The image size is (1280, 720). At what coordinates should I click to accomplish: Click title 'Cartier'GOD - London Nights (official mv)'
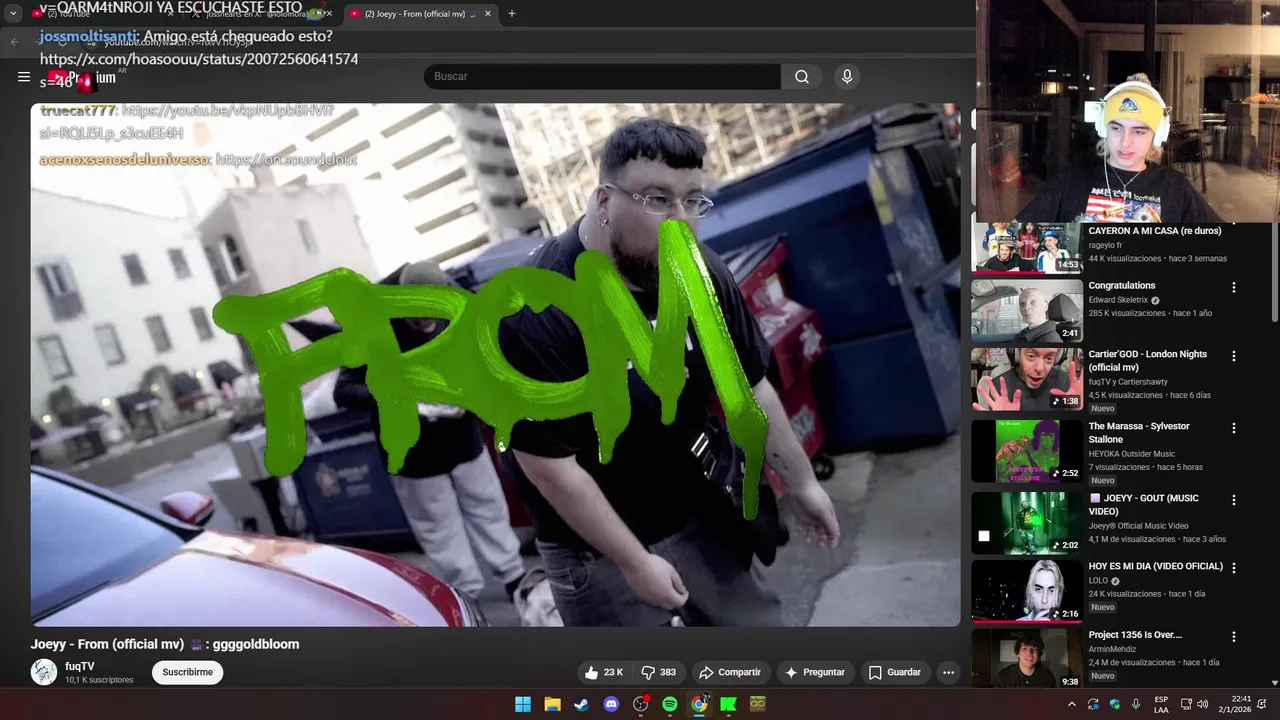1148,361
